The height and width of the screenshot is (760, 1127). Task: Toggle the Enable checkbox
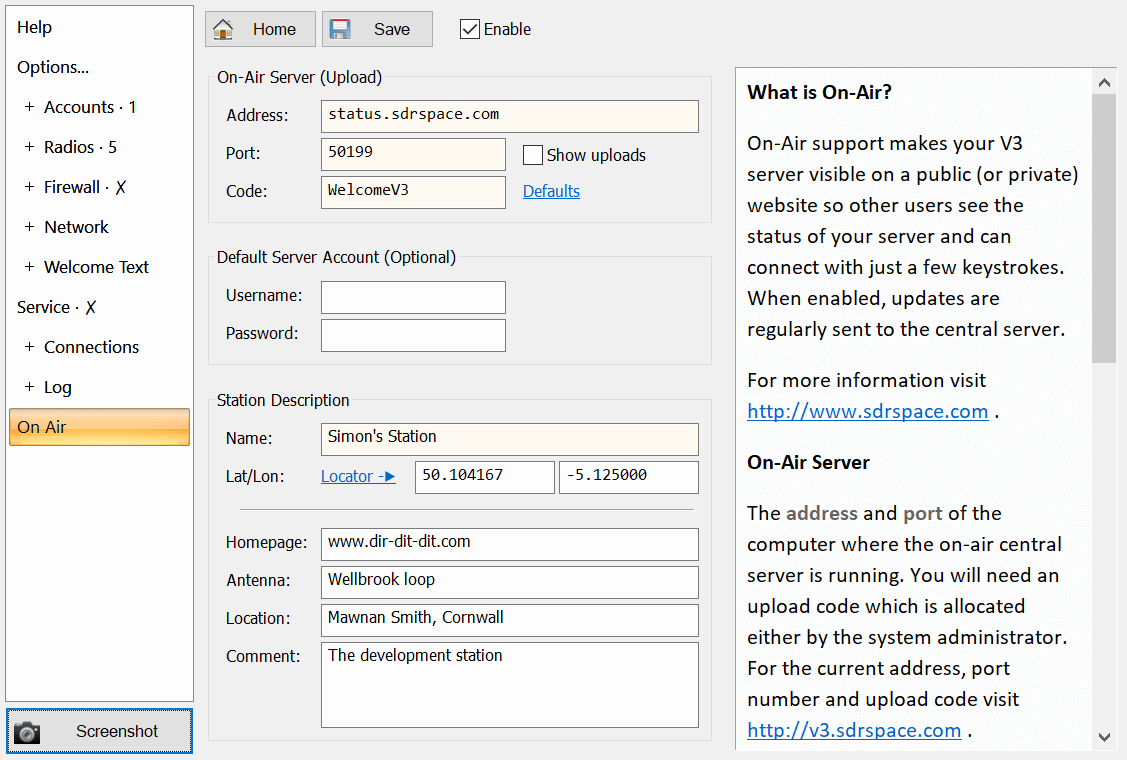pos(469,29)
